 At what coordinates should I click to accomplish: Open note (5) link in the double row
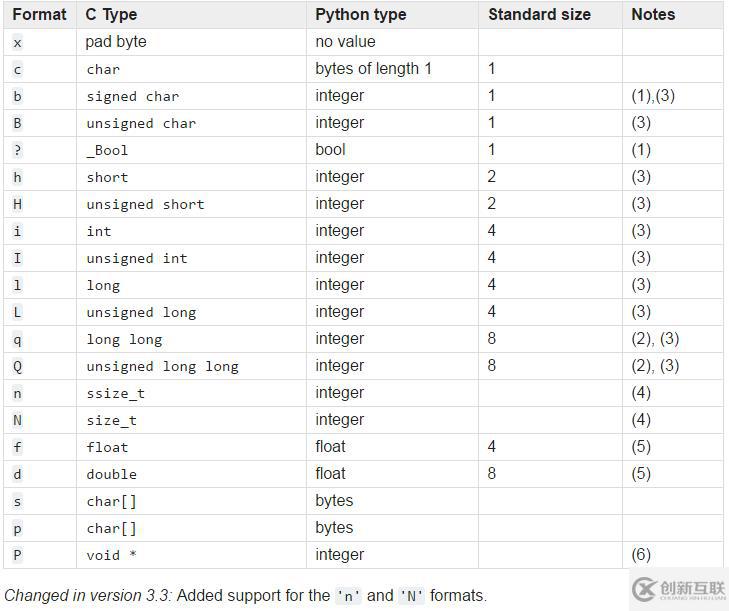click(x=641, y=474)
